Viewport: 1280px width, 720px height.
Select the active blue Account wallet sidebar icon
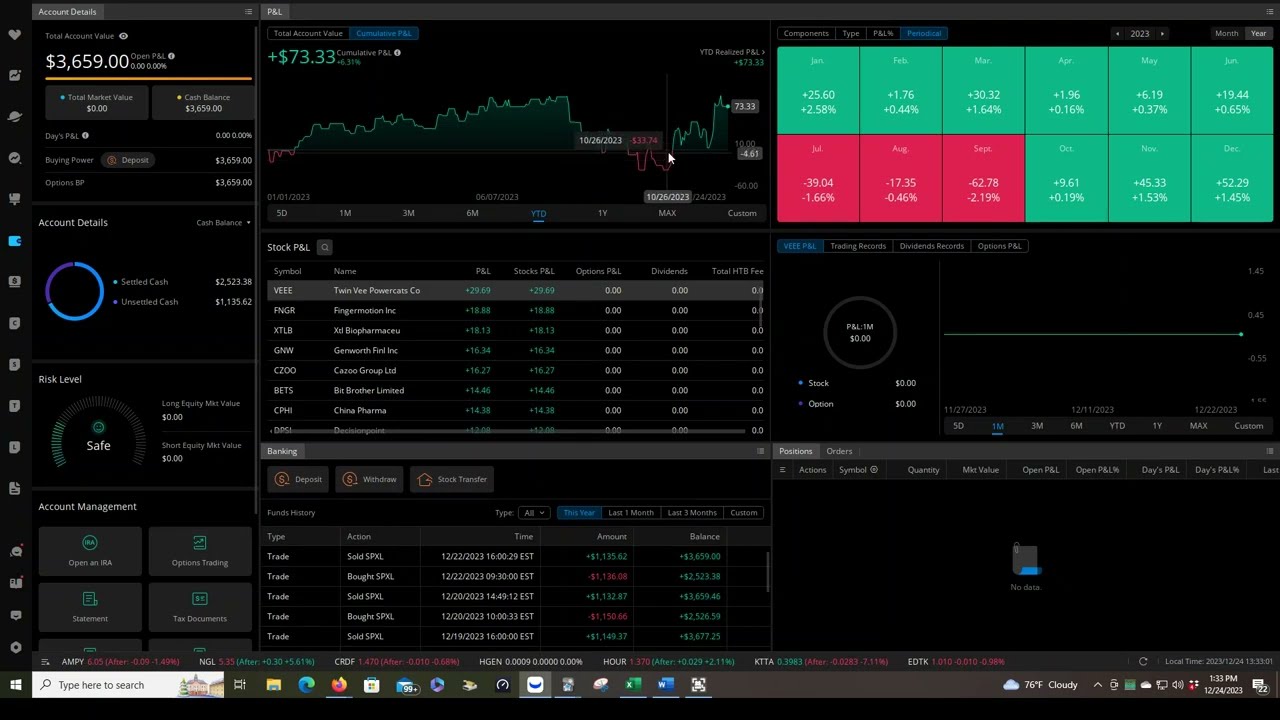[15, 241]
